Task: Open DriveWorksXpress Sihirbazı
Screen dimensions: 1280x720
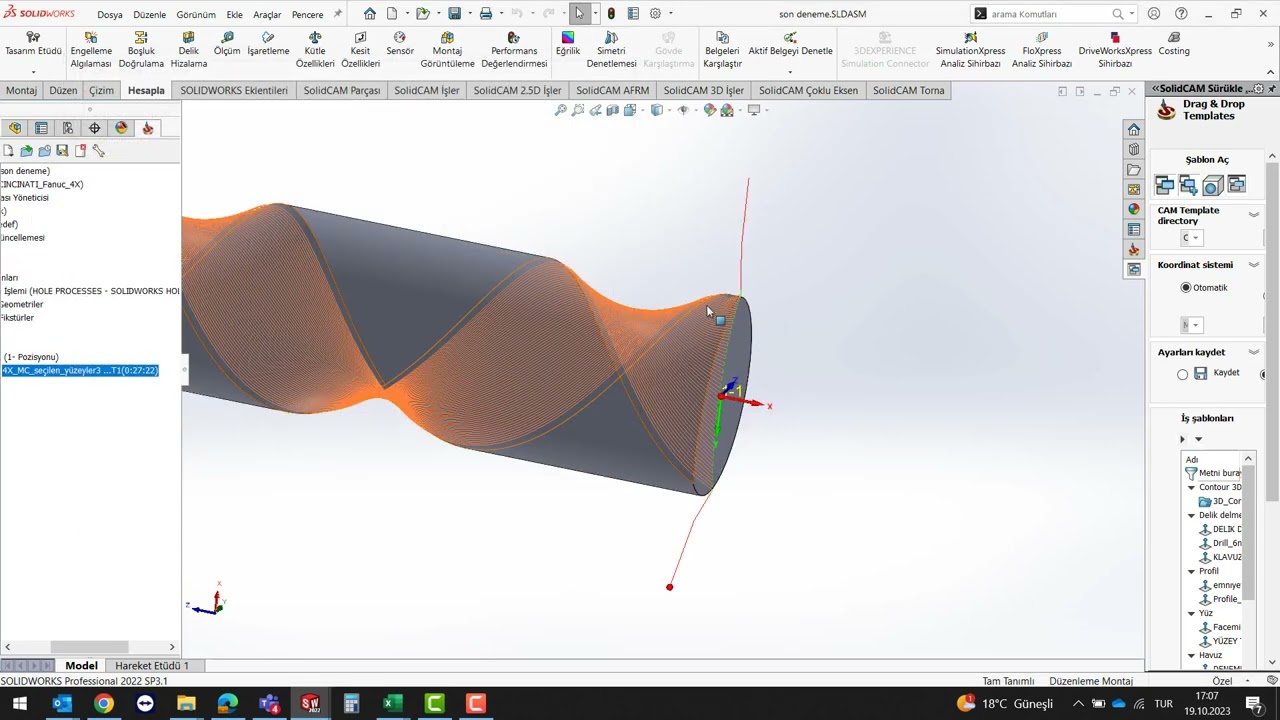Action: 1115,50
